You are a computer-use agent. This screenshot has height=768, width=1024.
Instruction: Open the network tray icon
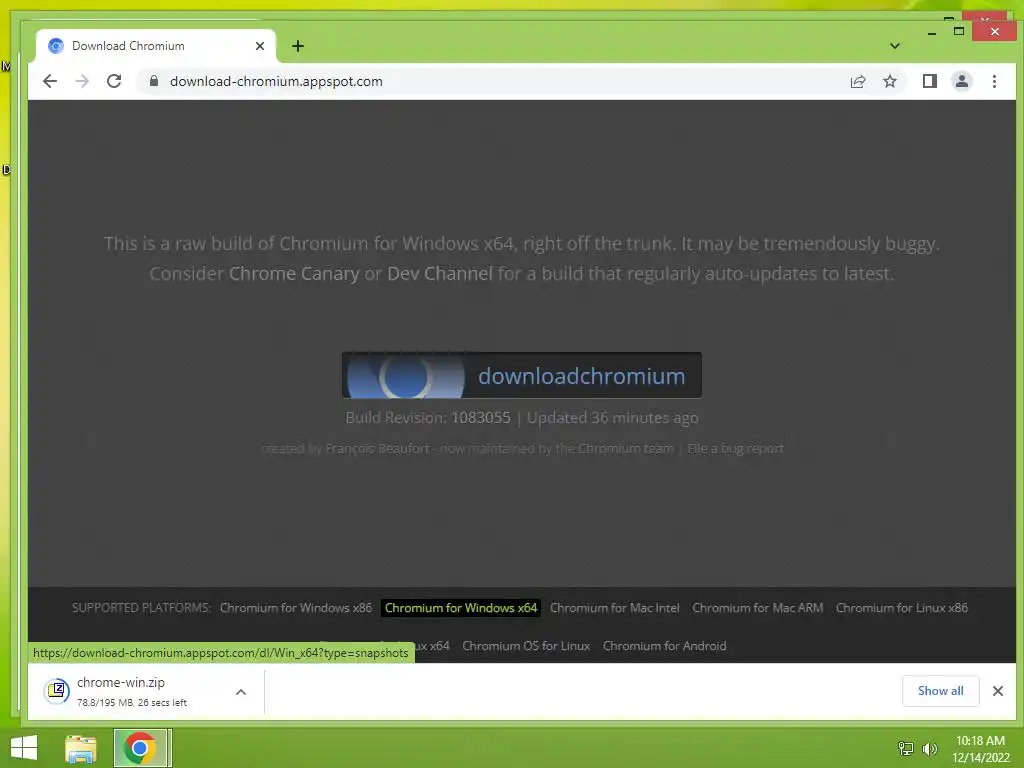[x=905, y=748]
